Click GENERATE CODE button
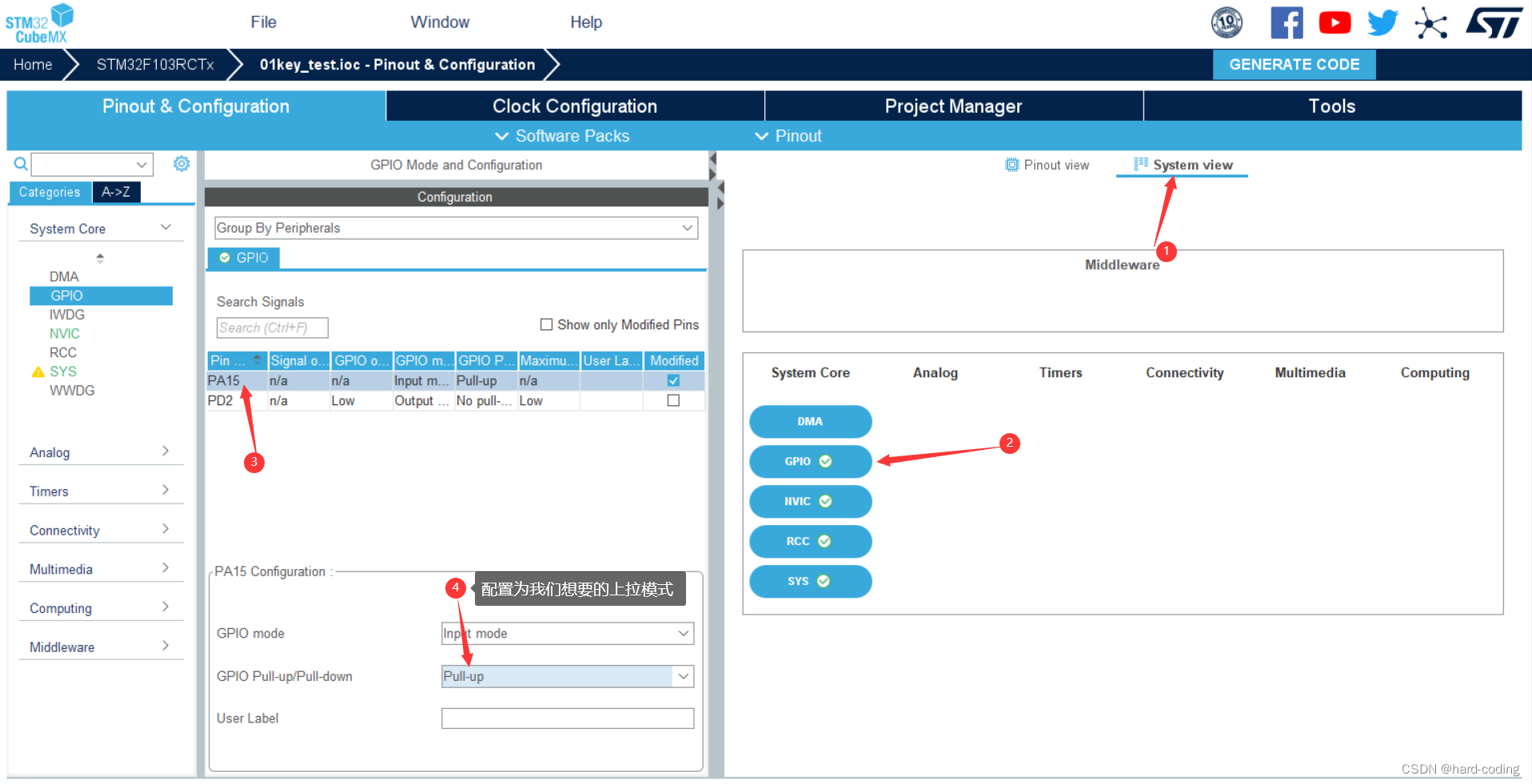 [1294, 64]
